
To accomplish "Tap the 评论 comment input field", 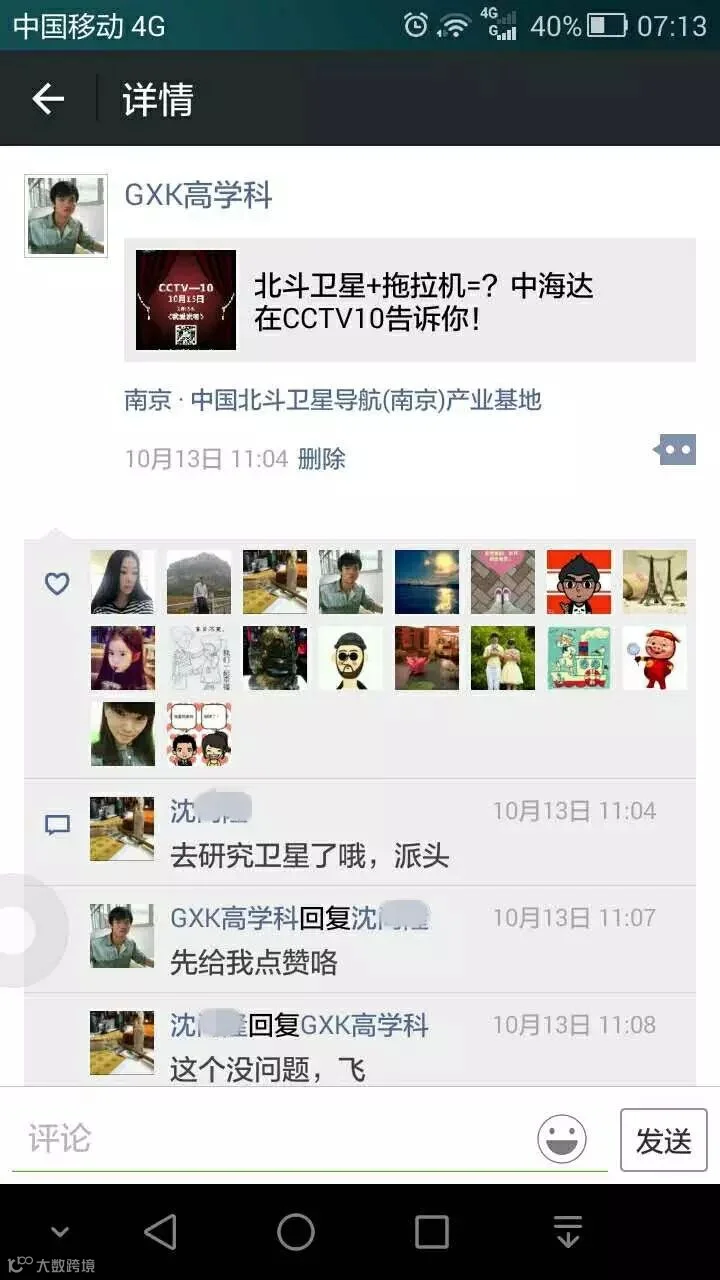I will tap(270, 1139).
